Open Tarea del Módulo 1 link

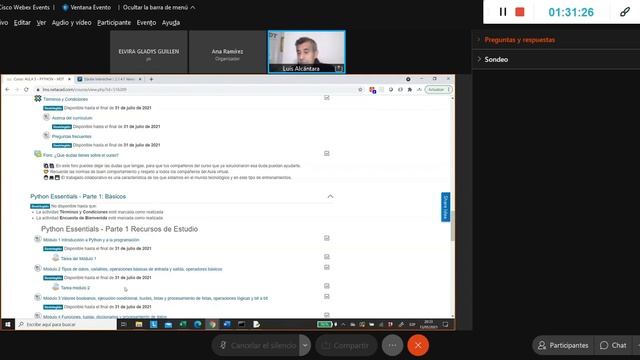[78, 258]
